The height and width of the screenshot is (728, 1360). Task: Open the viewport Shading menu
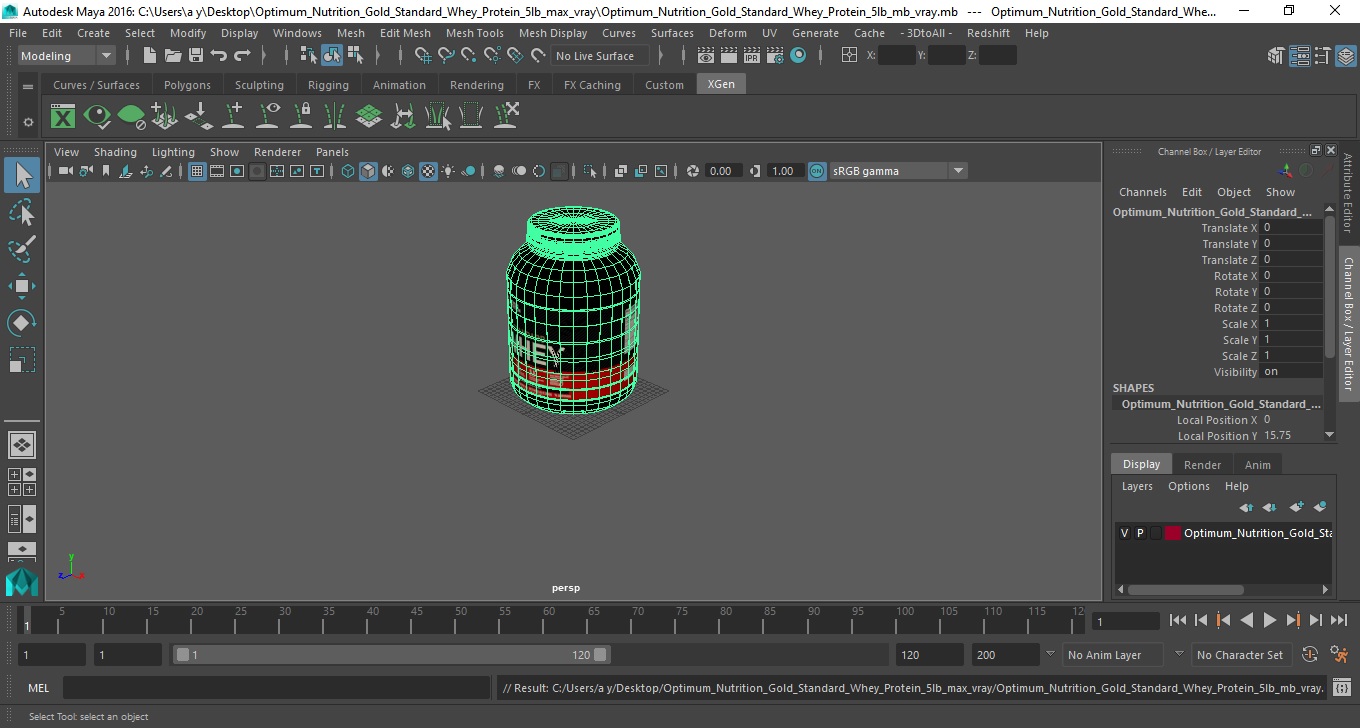click(115, 152)
